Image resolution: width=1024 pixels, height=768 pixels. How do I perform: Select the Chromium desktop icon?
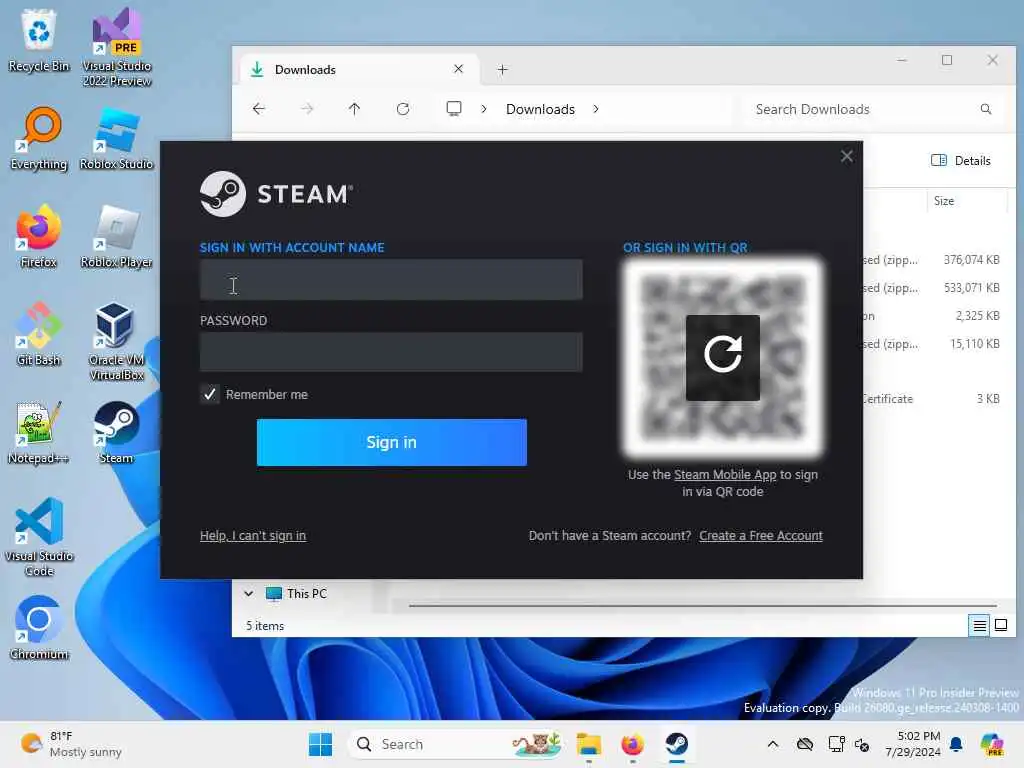tap(39, 628)
